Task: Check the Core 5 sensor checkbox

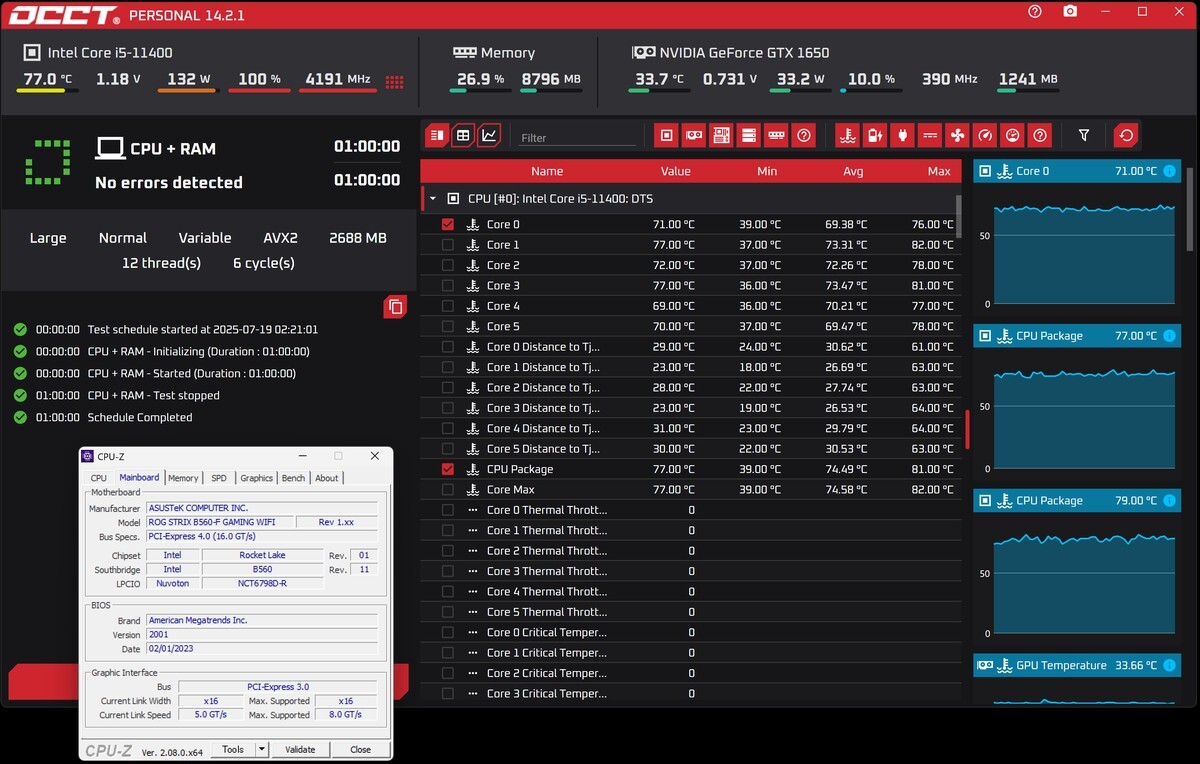Action: (x=447, y=326)
